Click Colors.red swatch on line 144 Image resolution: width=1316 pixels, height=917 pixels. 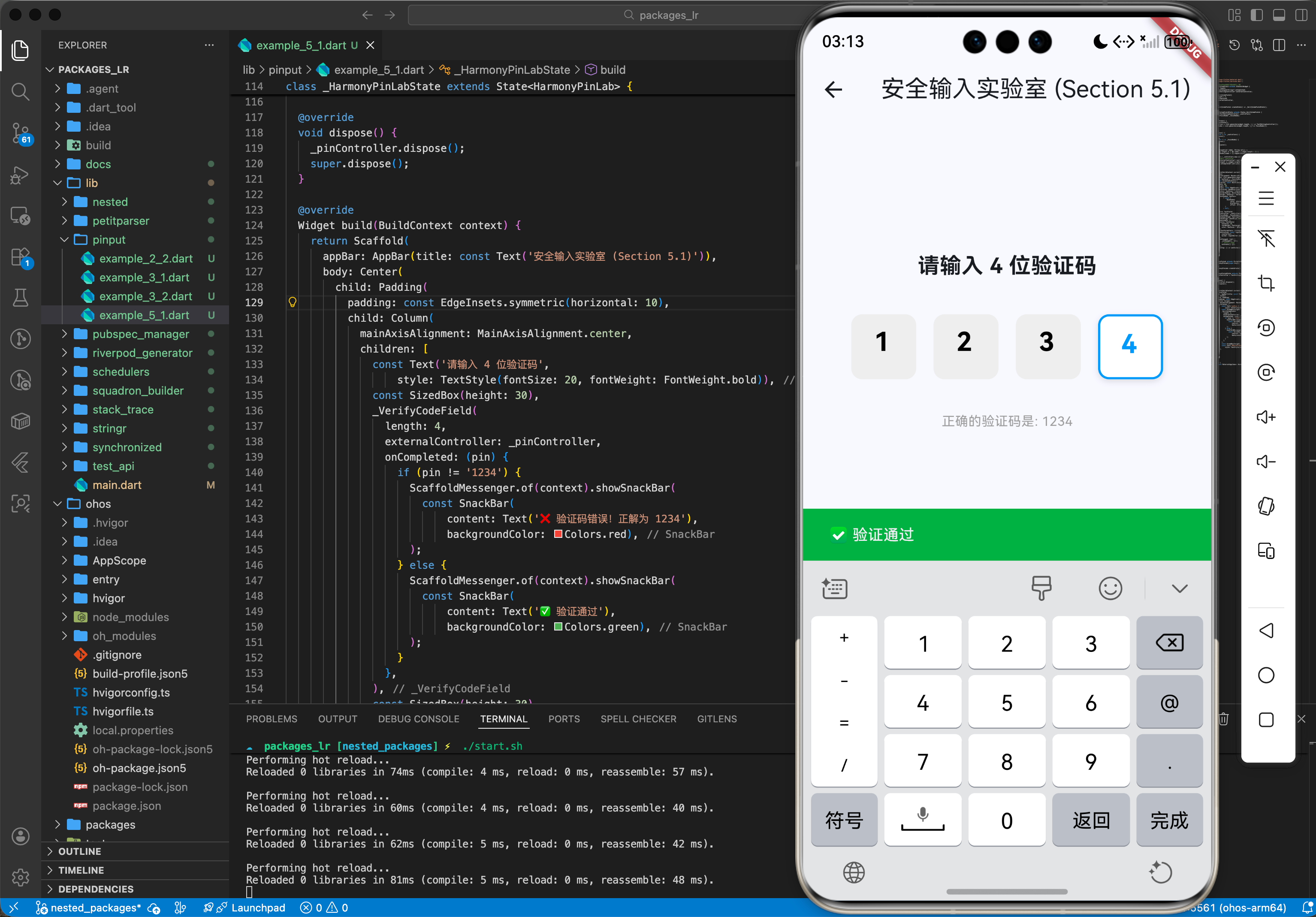click(x=558, y=534)
